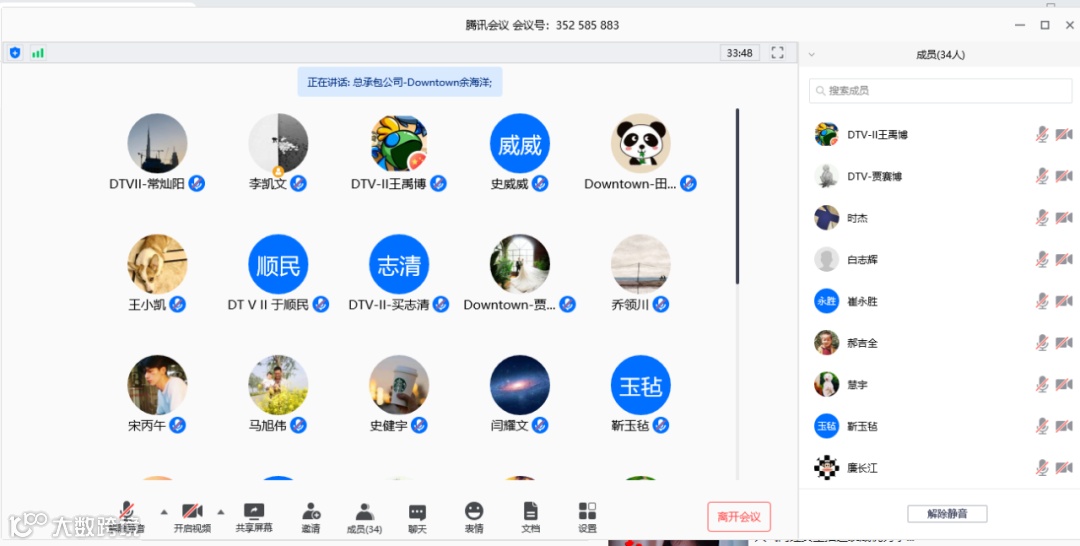Click muted mic icon in 郝吉全 row

click(1042, 343)
